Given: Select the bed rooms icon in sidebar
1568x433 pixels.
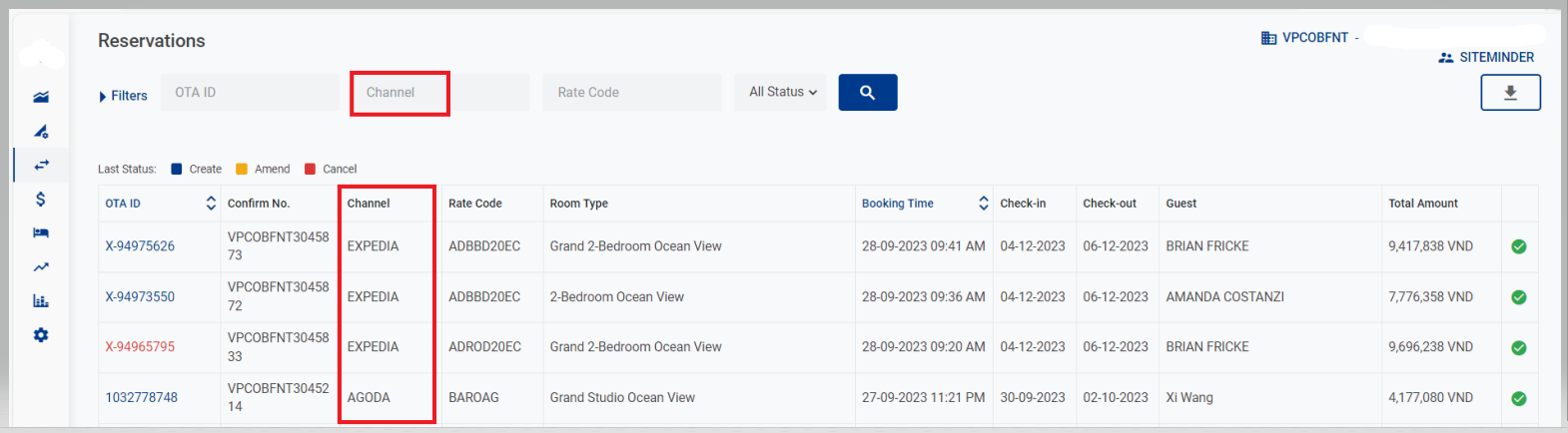Looking at the screenshot, I should click(41, 232).
